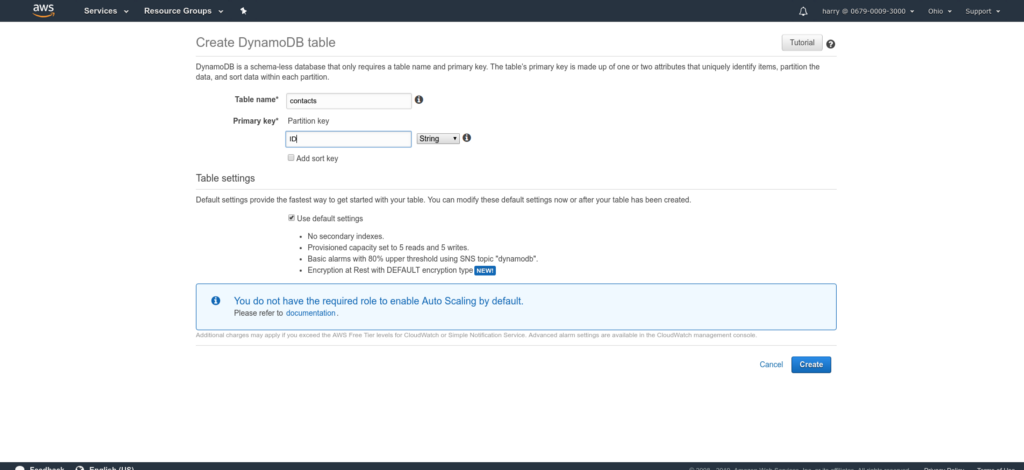This screenshot has width=1024, height=470.
Task: Click the Create button
Action: [x=810, y=364]
